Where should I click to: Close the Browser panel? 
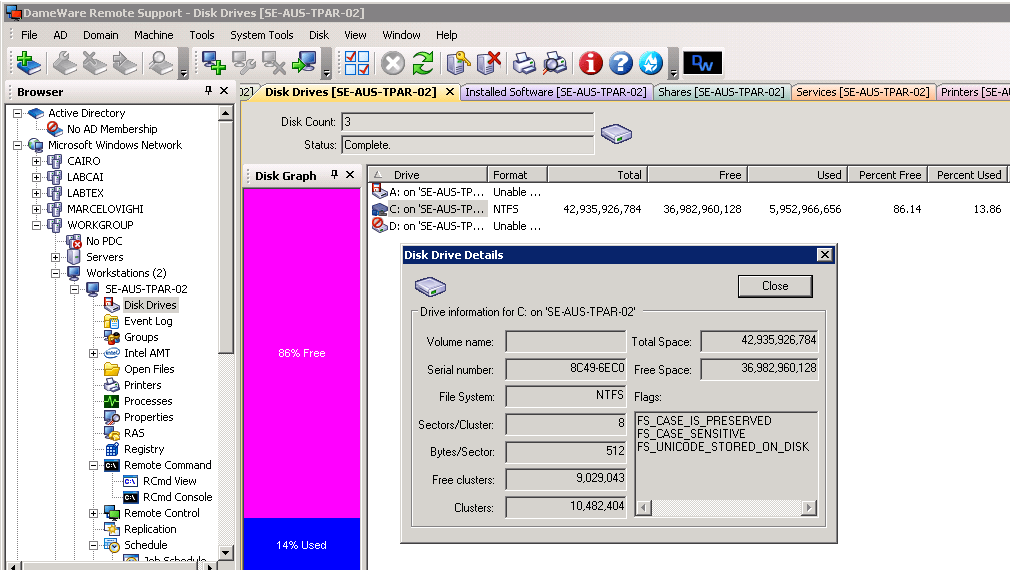(224, 91)
